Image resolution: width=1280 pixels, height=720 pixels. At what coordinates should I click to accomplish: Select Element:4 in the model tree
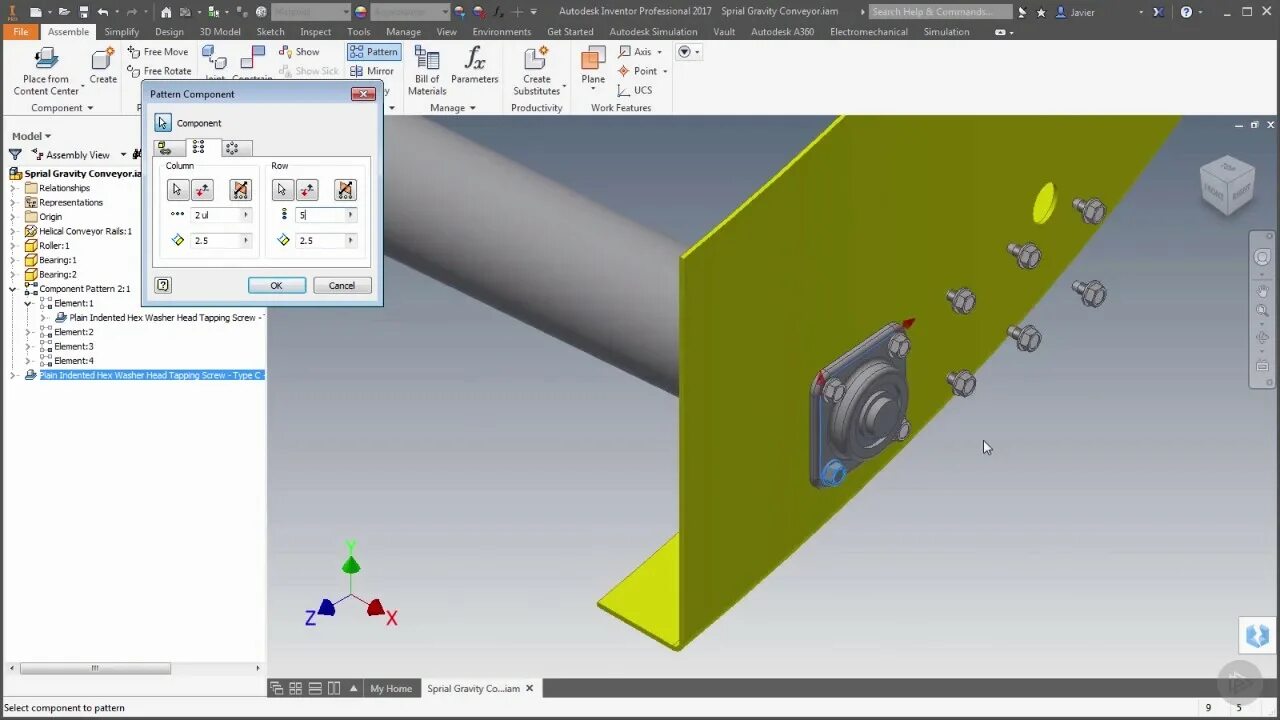click(73, 361)
